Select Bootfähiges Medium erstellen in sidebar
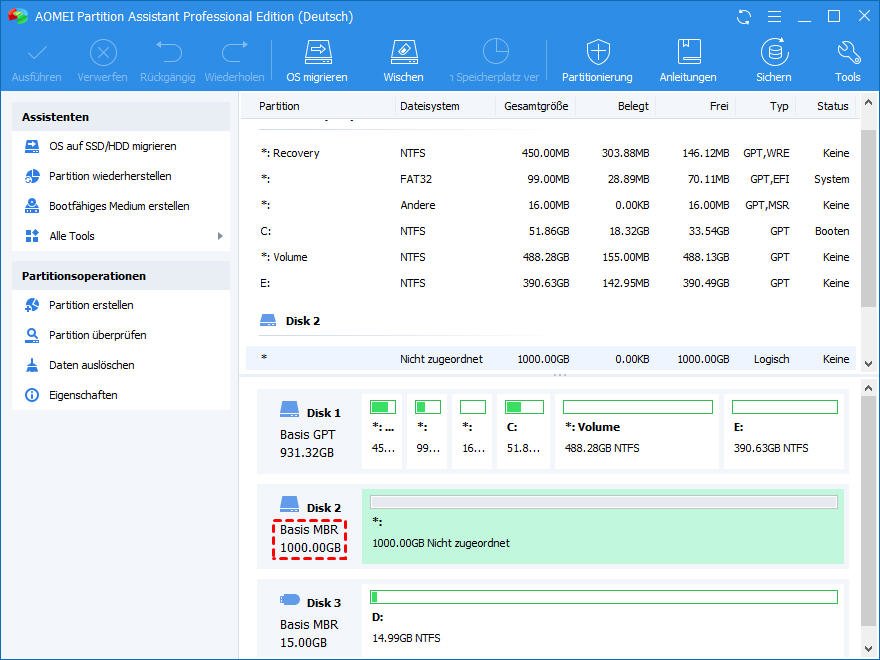This screenshot has height=660, width=880. [x=119, y=206]
